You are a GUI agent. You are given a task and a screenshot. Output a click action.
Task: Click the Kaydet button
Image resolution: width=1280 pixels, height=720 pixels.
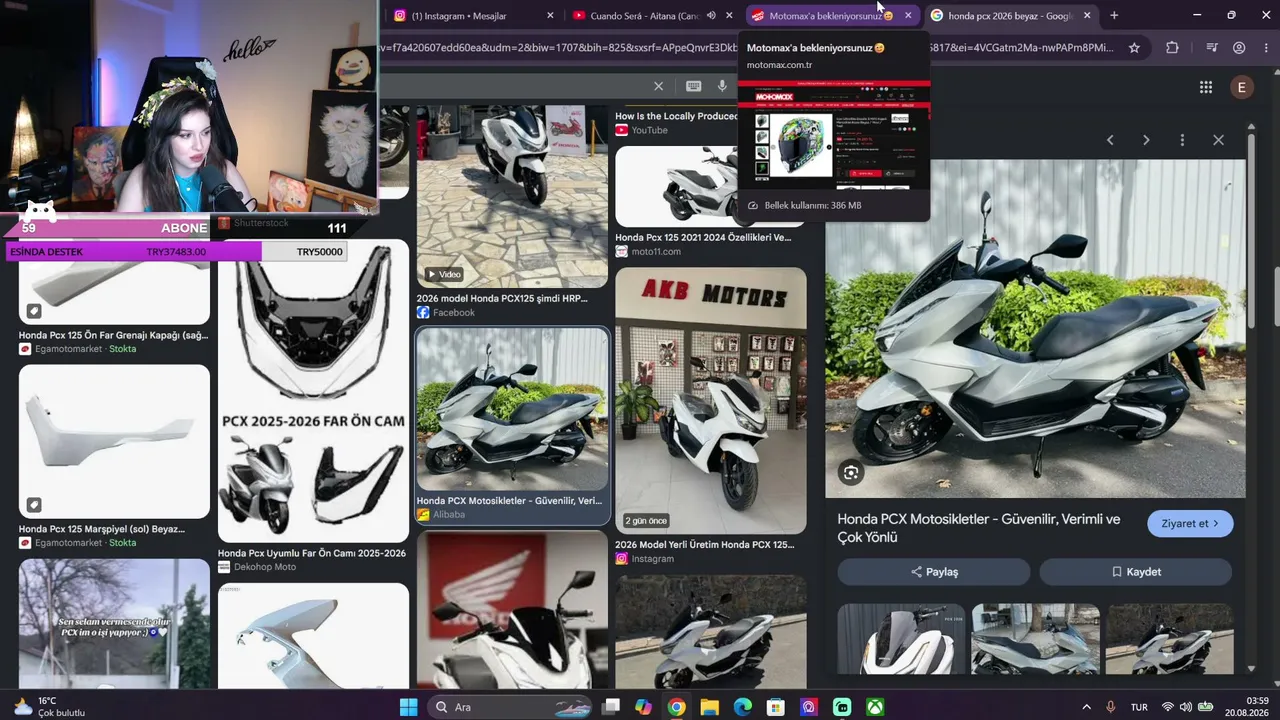tap(1136, 572)
